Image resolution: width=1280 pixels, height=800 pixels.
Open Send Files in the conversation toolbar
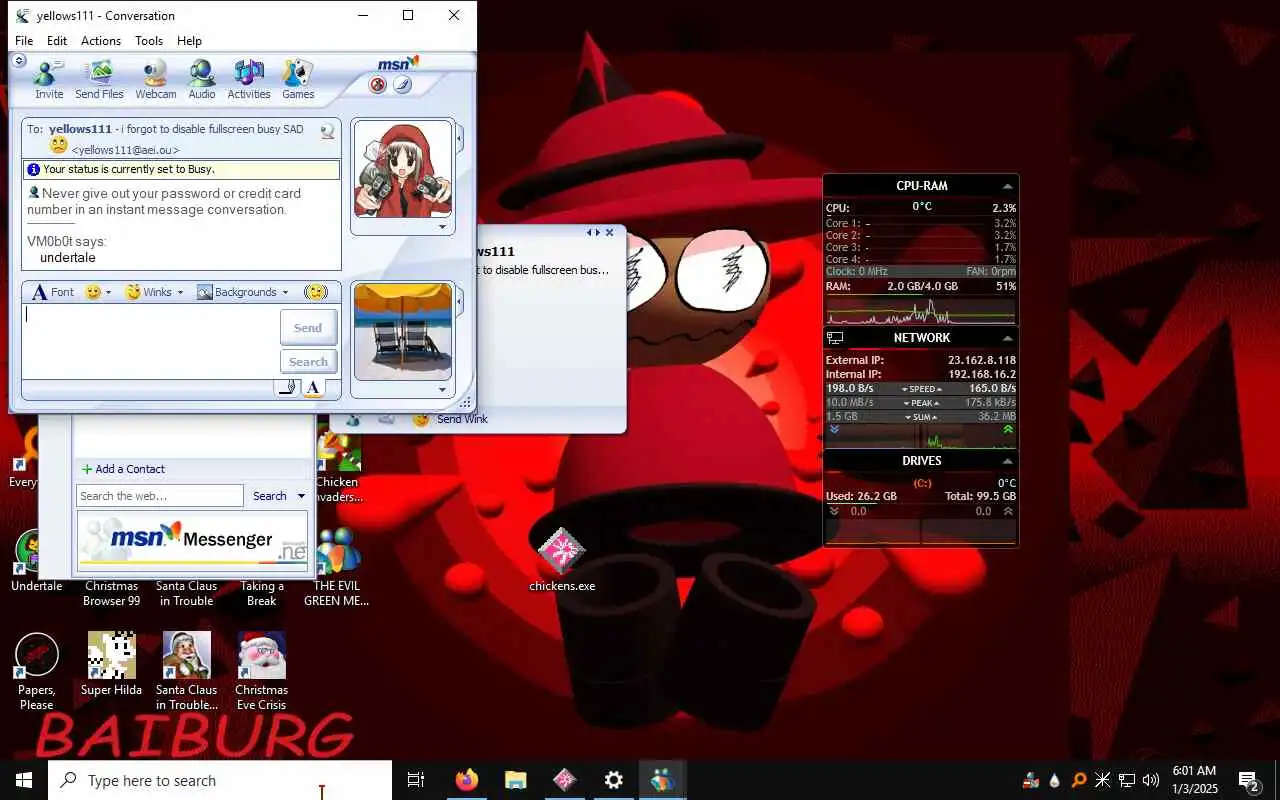click(x=99, y=79)
